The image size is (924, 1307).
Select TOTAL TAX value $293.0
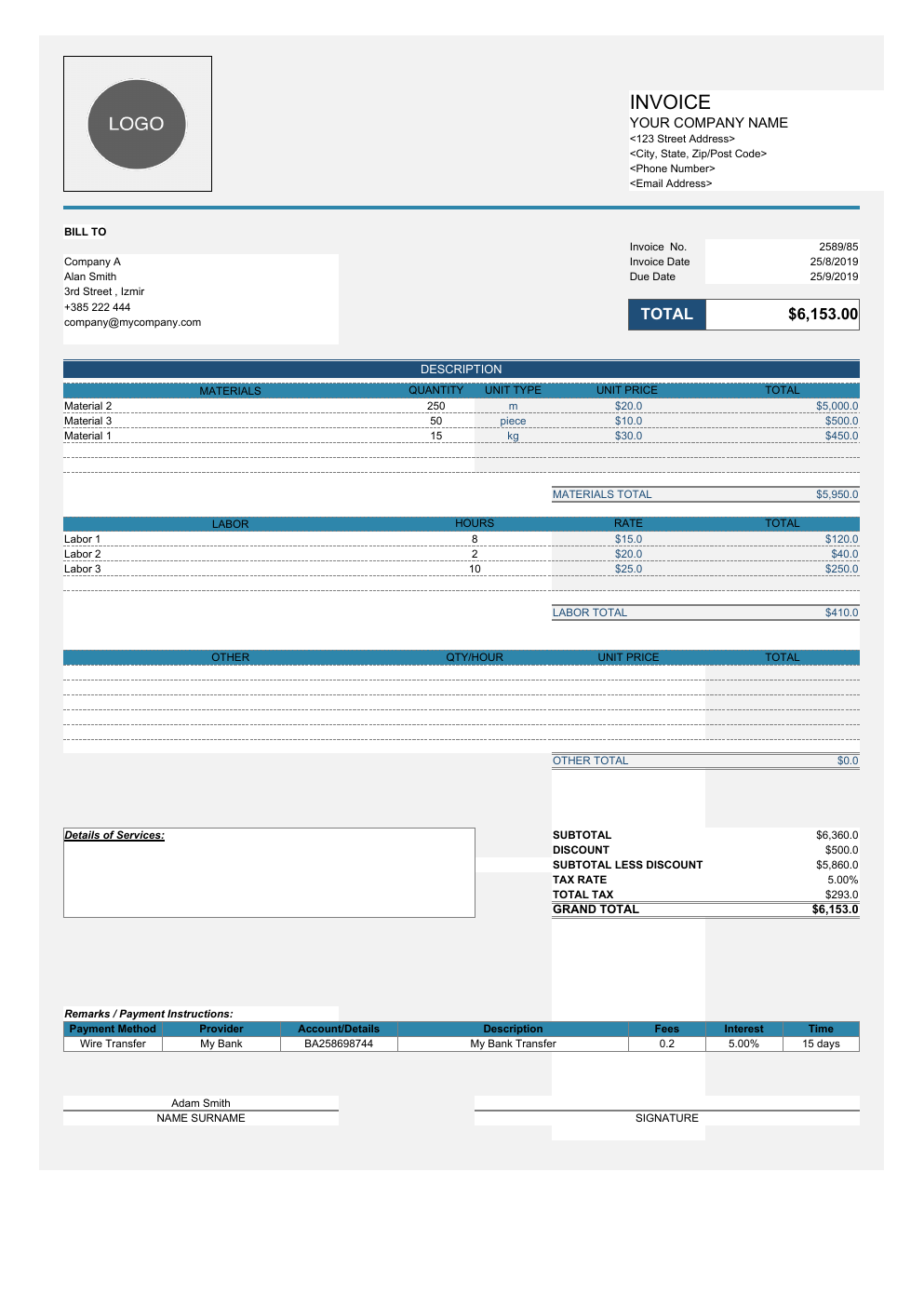coord(841,895)
